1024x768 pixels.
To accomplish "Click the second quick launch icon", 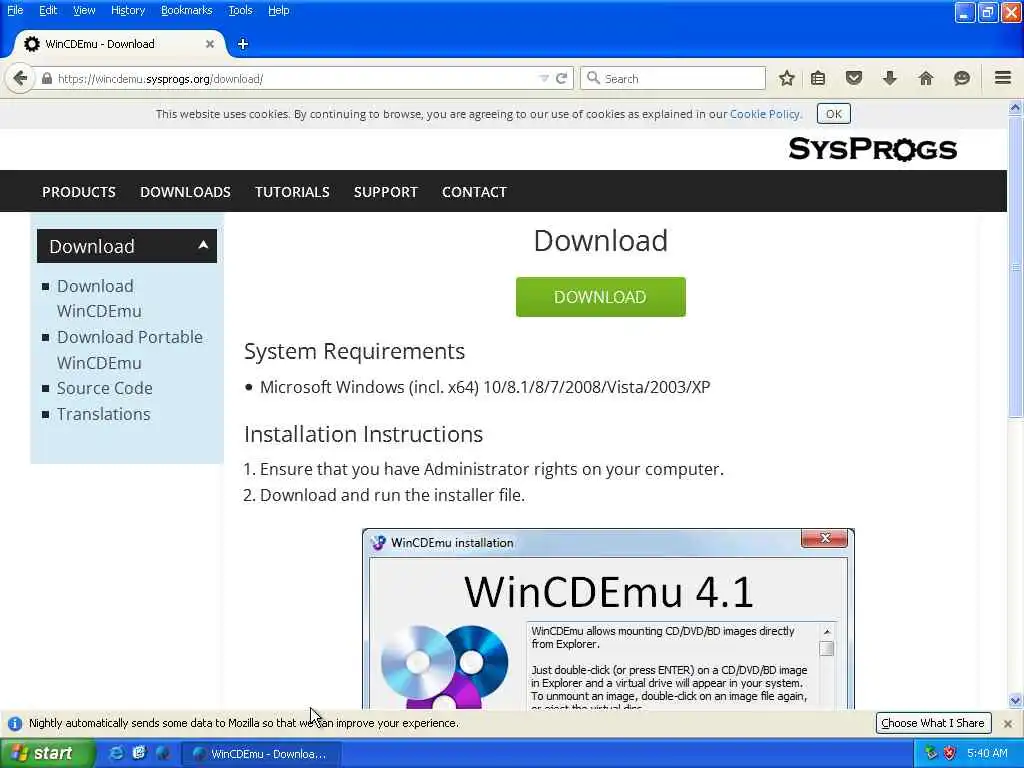I will [139, 754].
